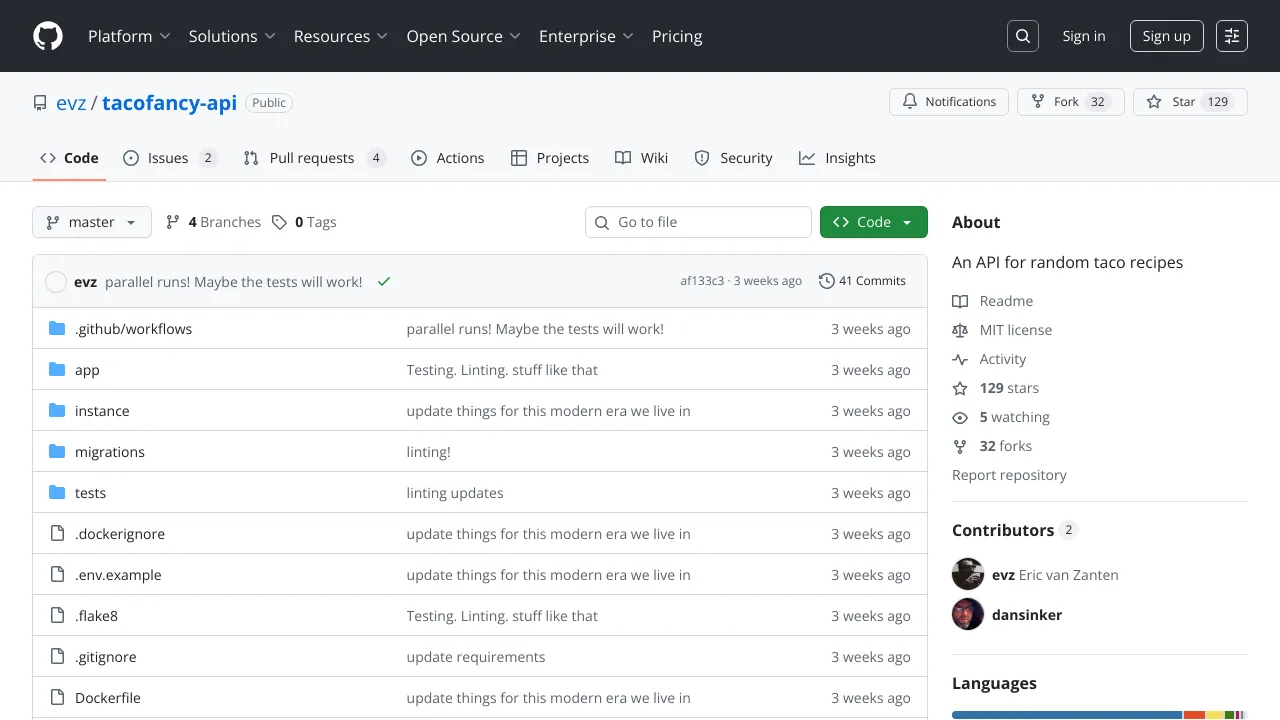Click the repository icon before evz
The image size is (1280, 720).
(x=40, y=103)
